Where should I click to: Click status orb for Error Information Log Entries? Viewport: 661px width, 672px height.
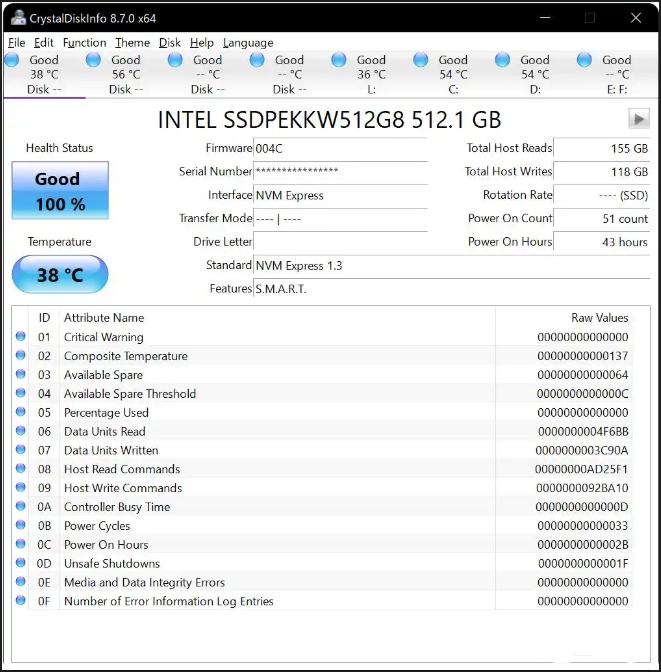point(21,600)
